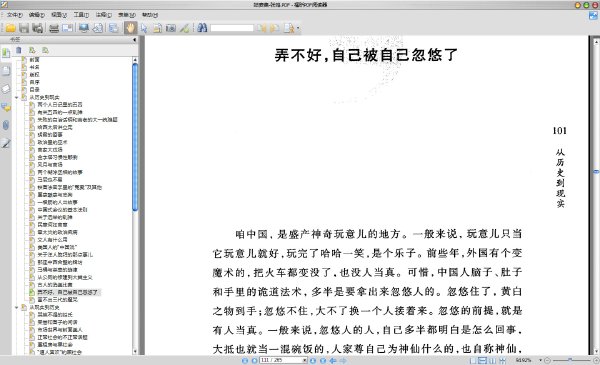The height and width of the screenshot is (365, 600).
Task: Click the monitor screen icon in the toolbar
Action: 84,28
